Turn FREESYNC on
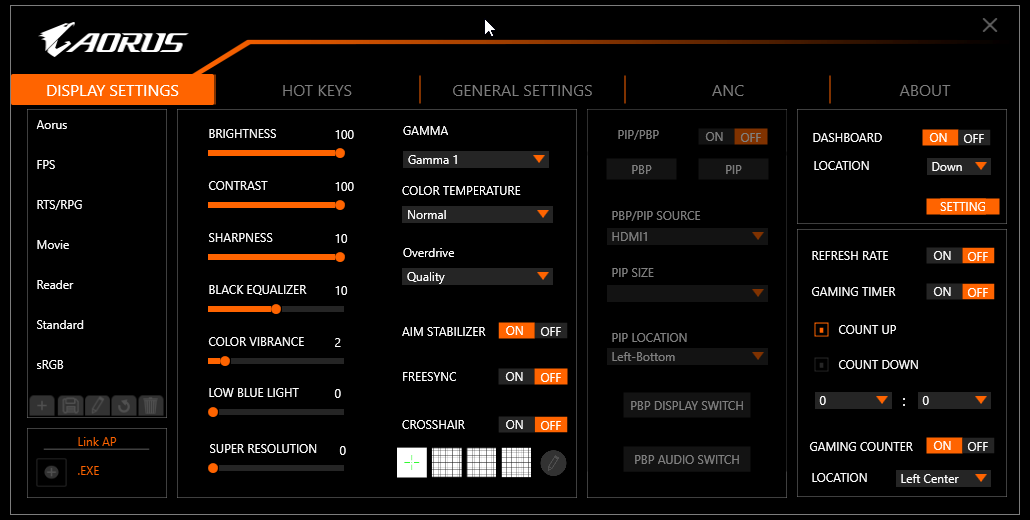 click(x=514, y=377)
